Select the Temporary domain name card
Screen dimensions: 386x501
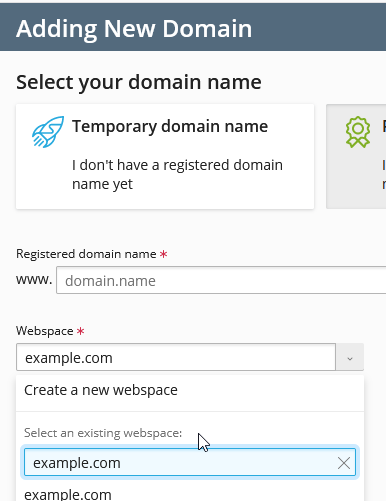(x=165, y=157)
